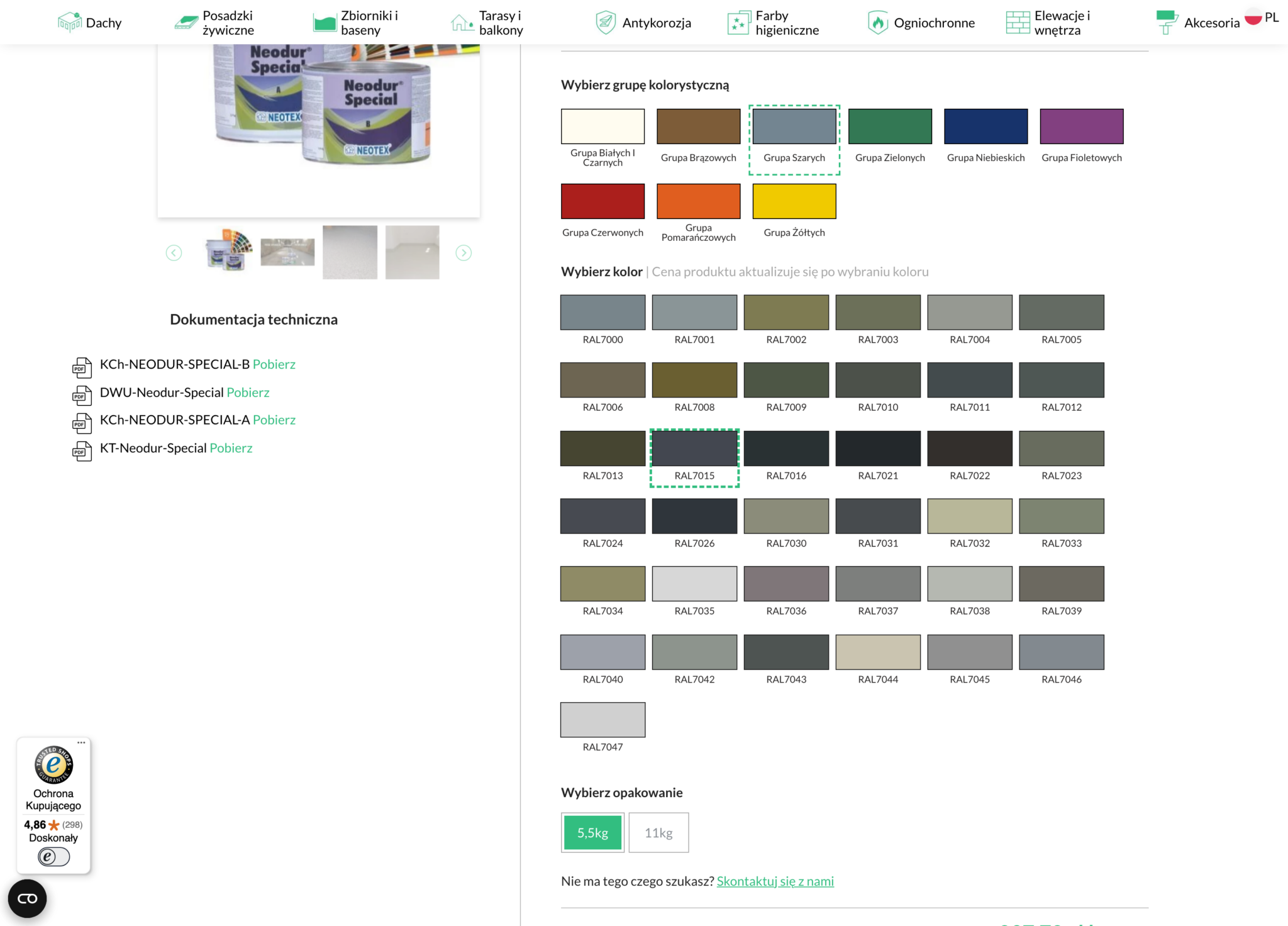Click the Skontaktuj się z nami link

(775, 881)
